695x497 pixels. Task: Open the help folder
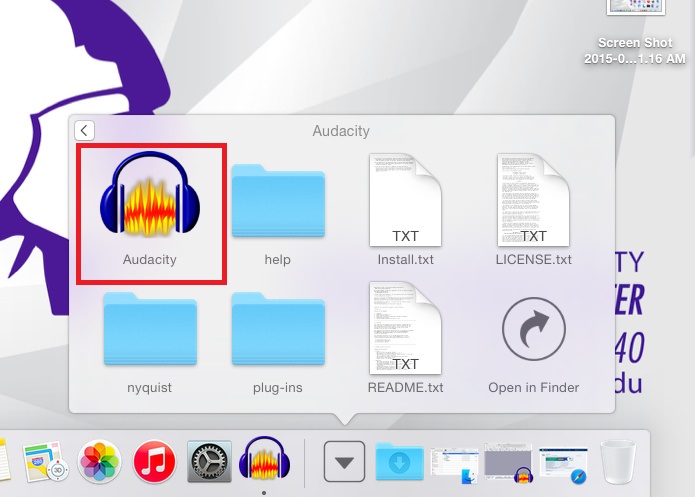pos(277,205)
